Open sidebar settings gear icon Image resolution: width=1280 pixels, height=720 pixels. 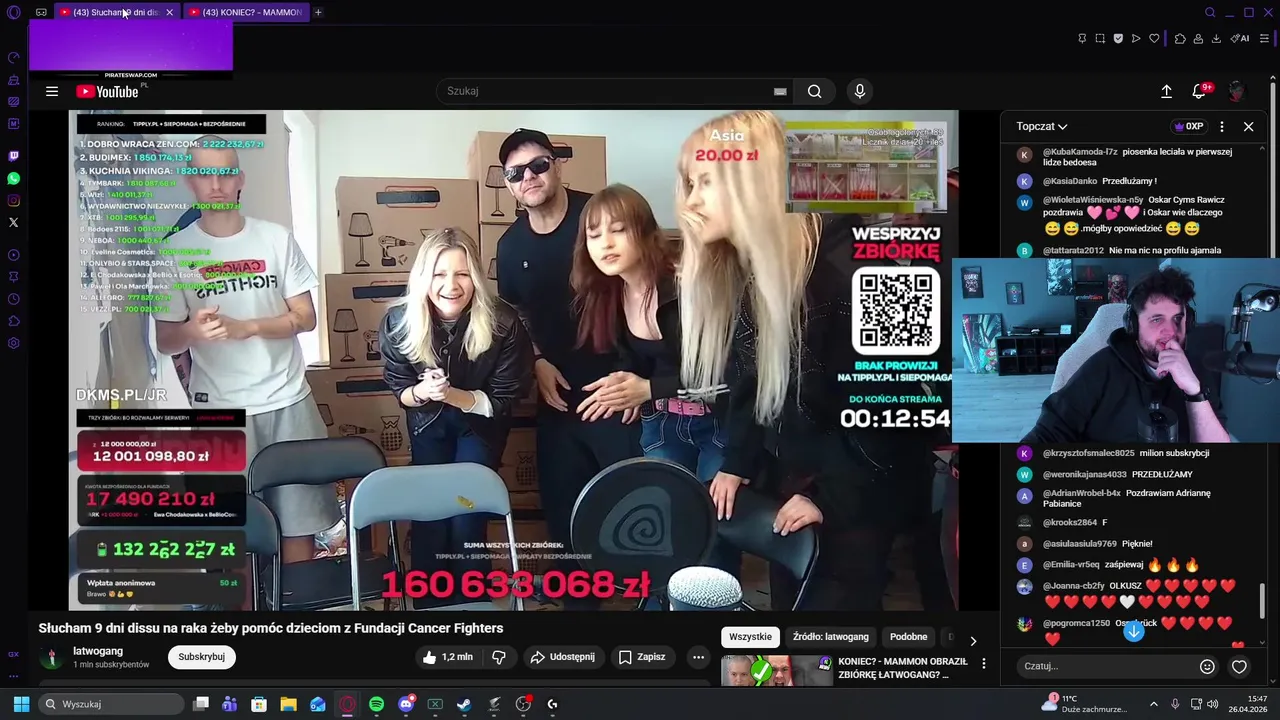click(x=13, y=343)
